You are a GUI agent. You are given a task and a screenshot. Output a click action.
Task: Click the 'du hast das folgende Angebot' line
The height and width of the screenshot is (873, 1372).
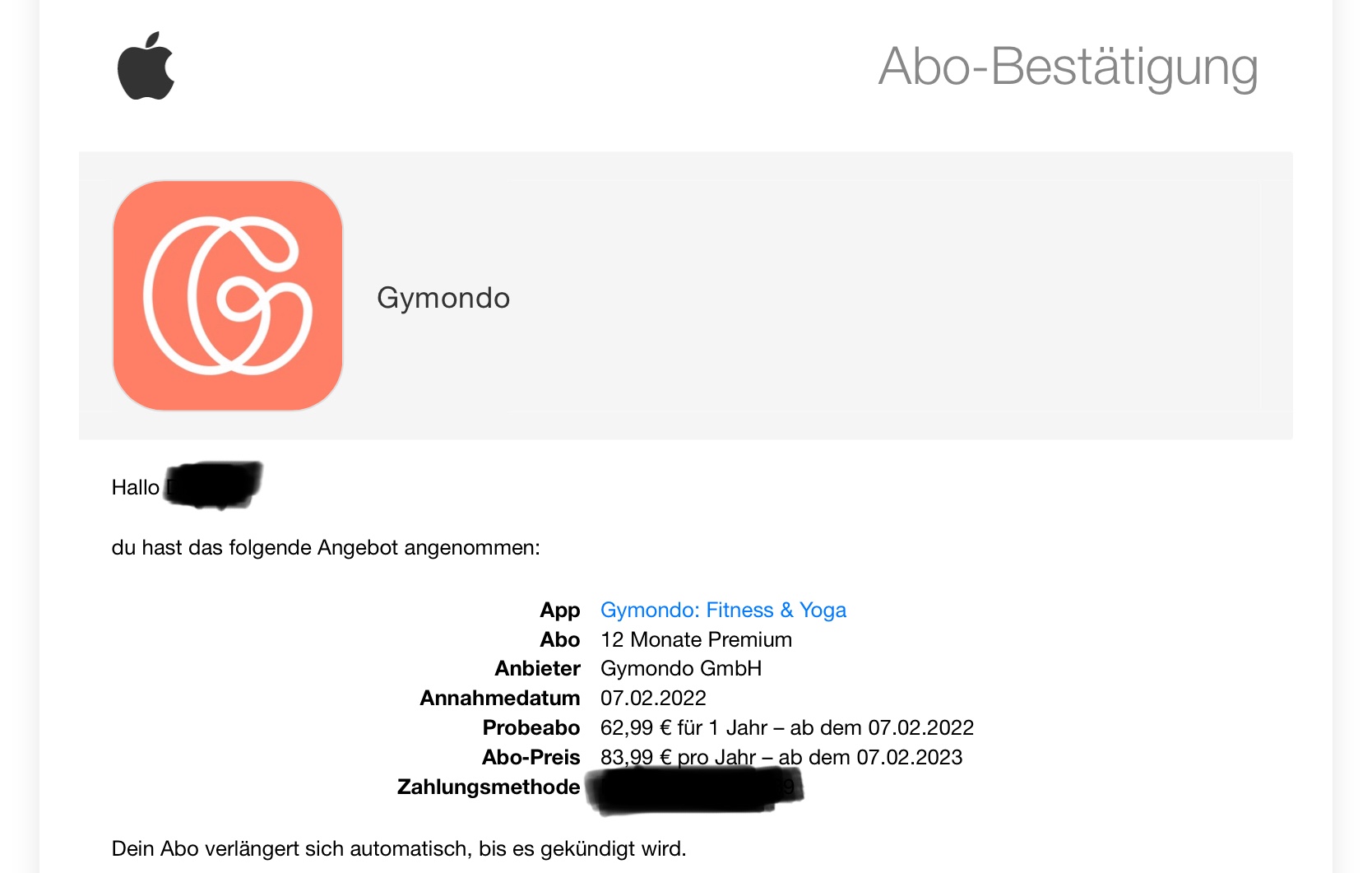326,547
